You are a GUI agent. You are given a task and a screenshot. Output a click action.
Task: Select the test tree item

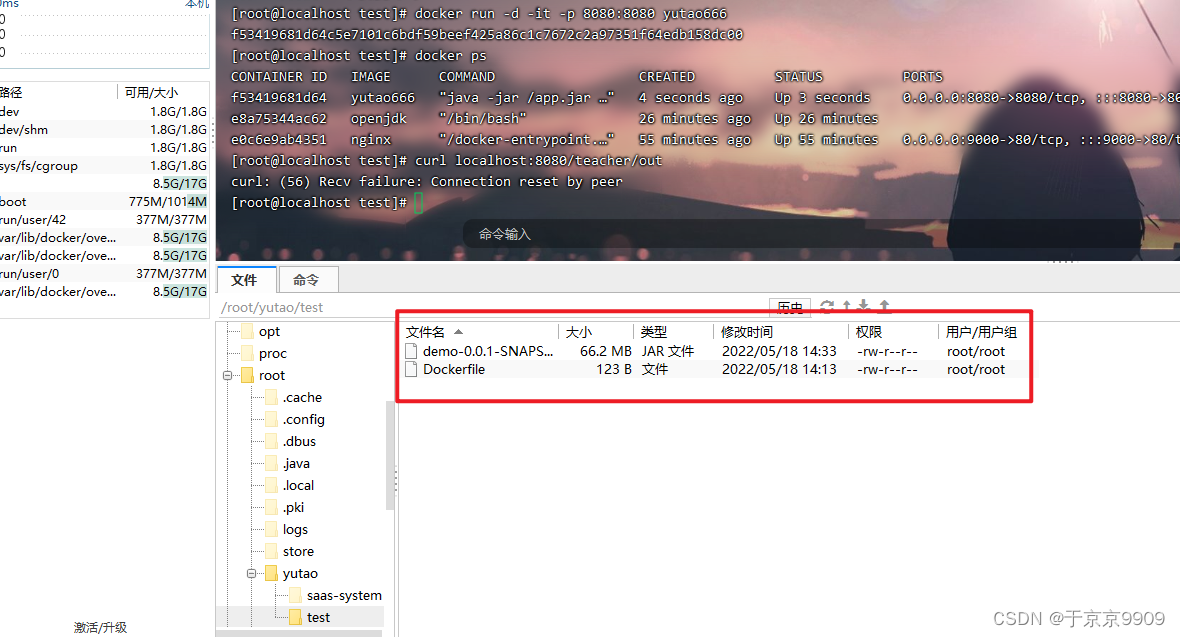(318, 617)
